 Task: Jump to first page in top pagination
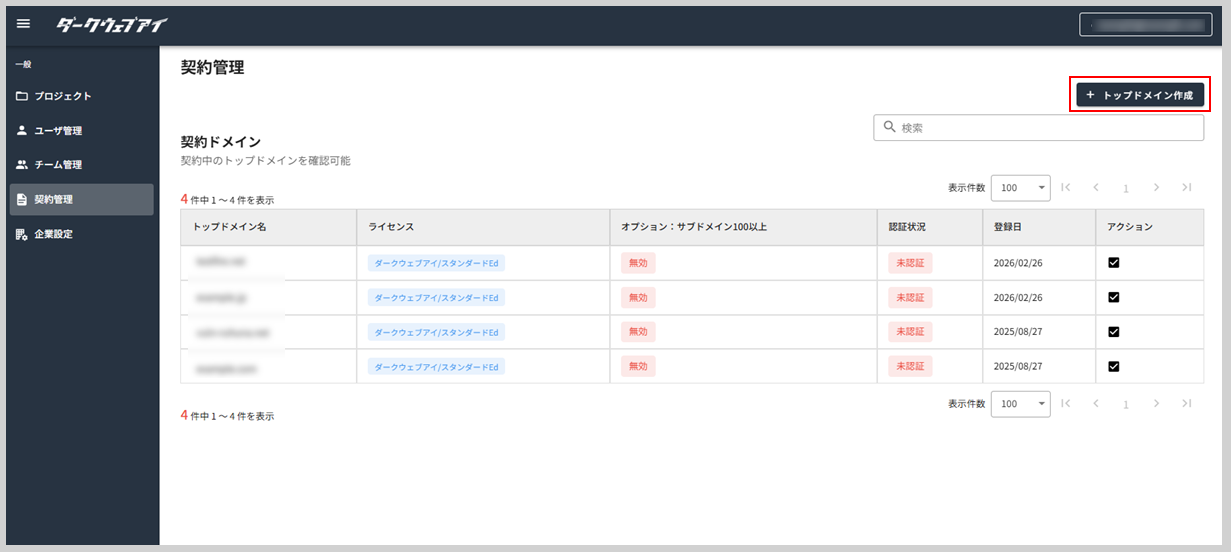click(x=1066, y=187)
